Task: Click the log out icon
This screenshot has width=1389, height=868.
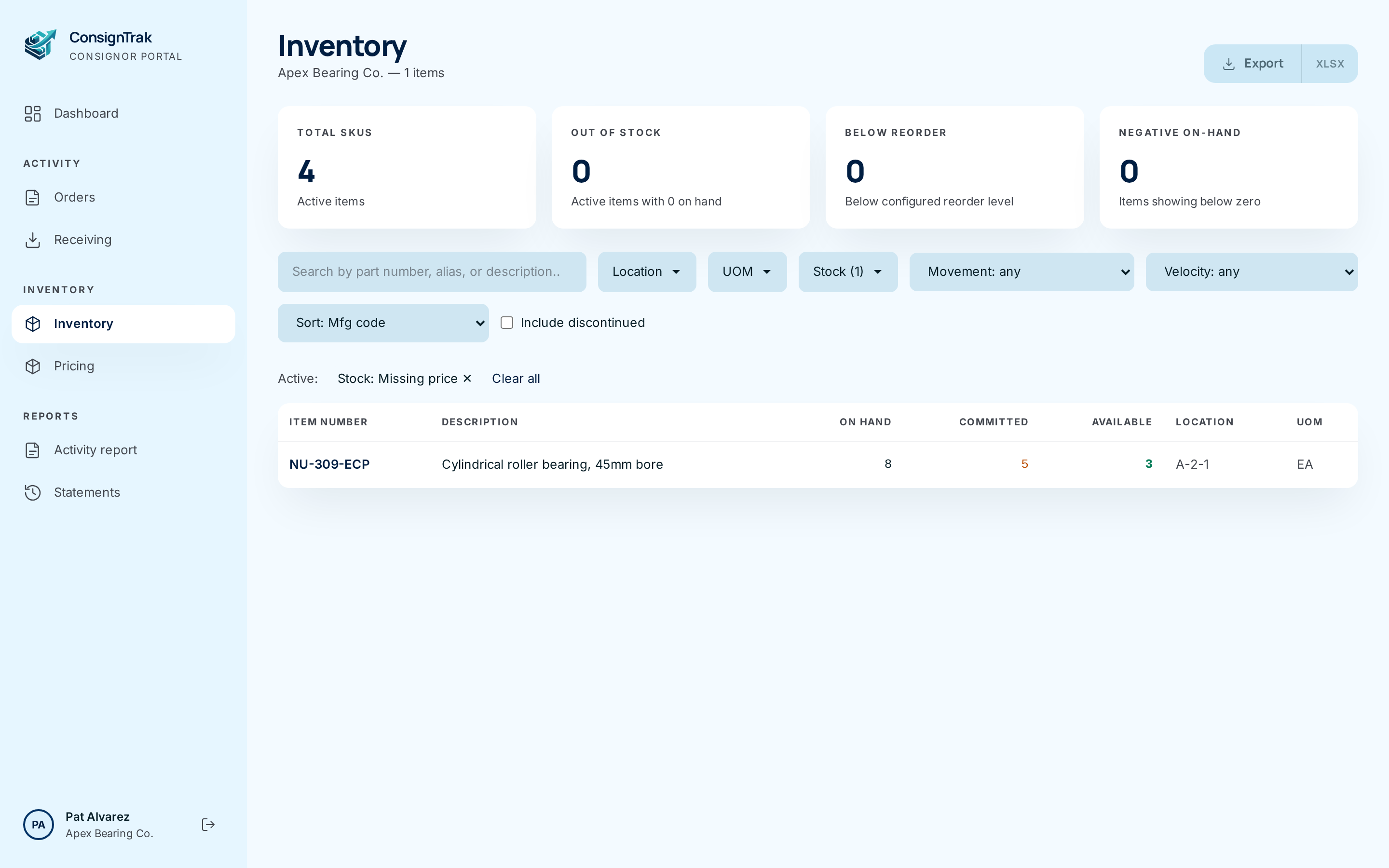Action: click(208, 825)
